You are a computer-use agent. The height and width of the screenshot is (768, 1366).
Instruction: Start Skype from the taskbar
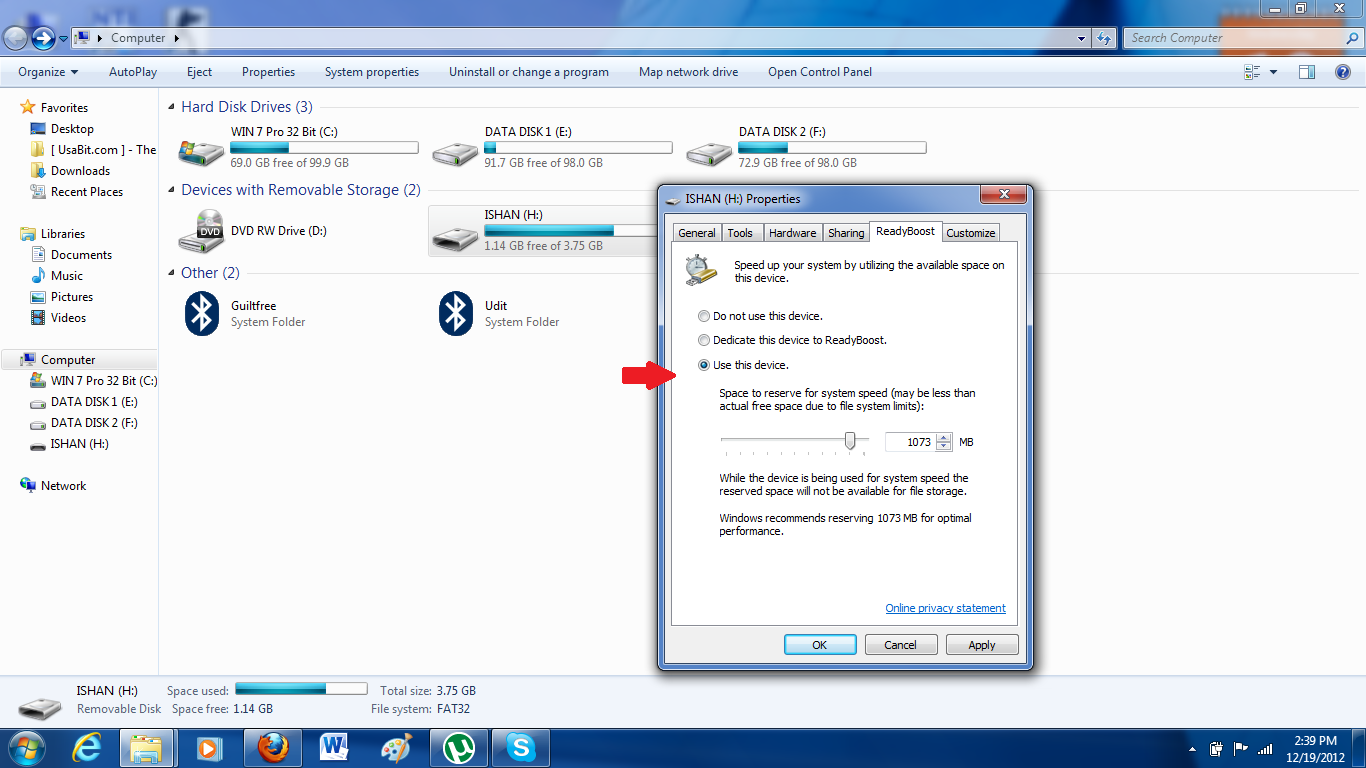(520, 747)
